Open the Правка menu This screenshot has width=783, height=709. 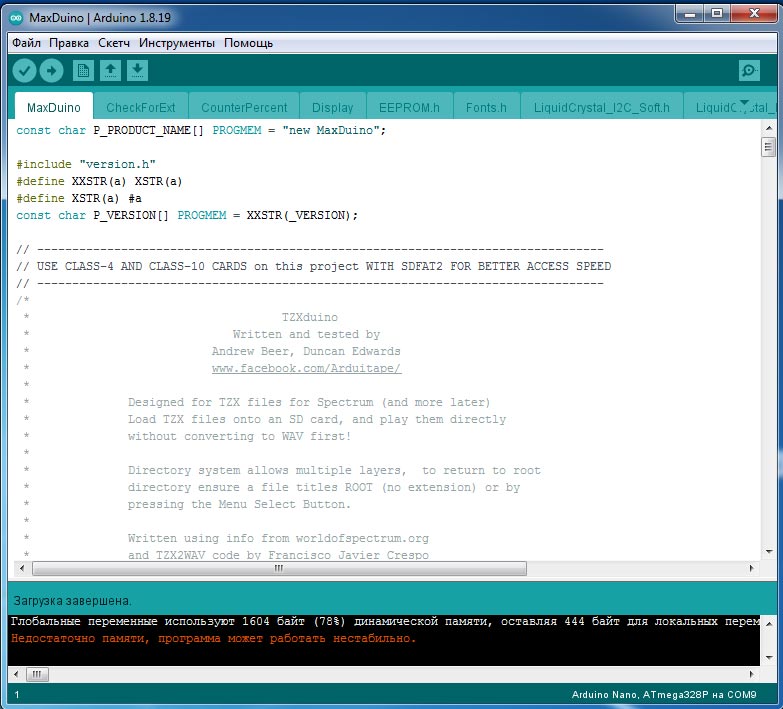69,43
